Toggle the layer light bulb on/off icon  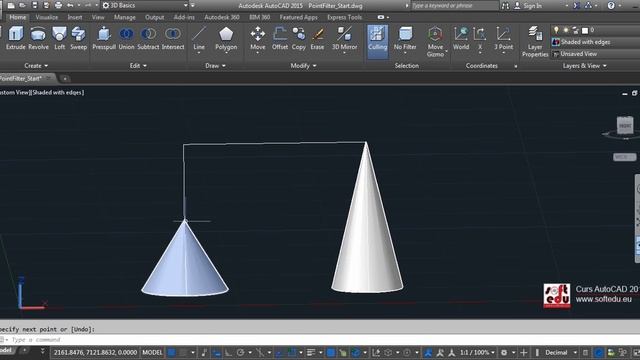556,30
